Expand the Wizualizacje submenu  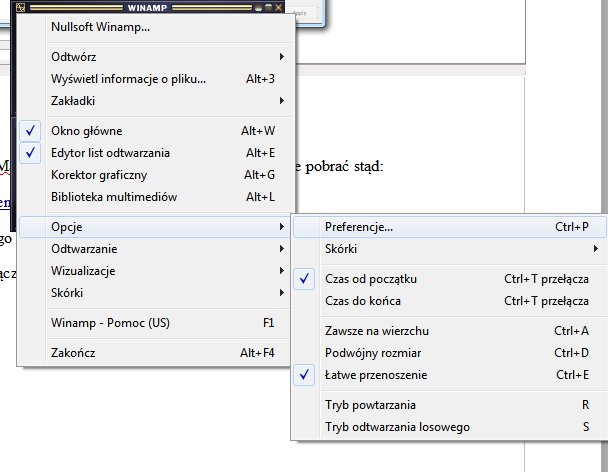(155, 271)
